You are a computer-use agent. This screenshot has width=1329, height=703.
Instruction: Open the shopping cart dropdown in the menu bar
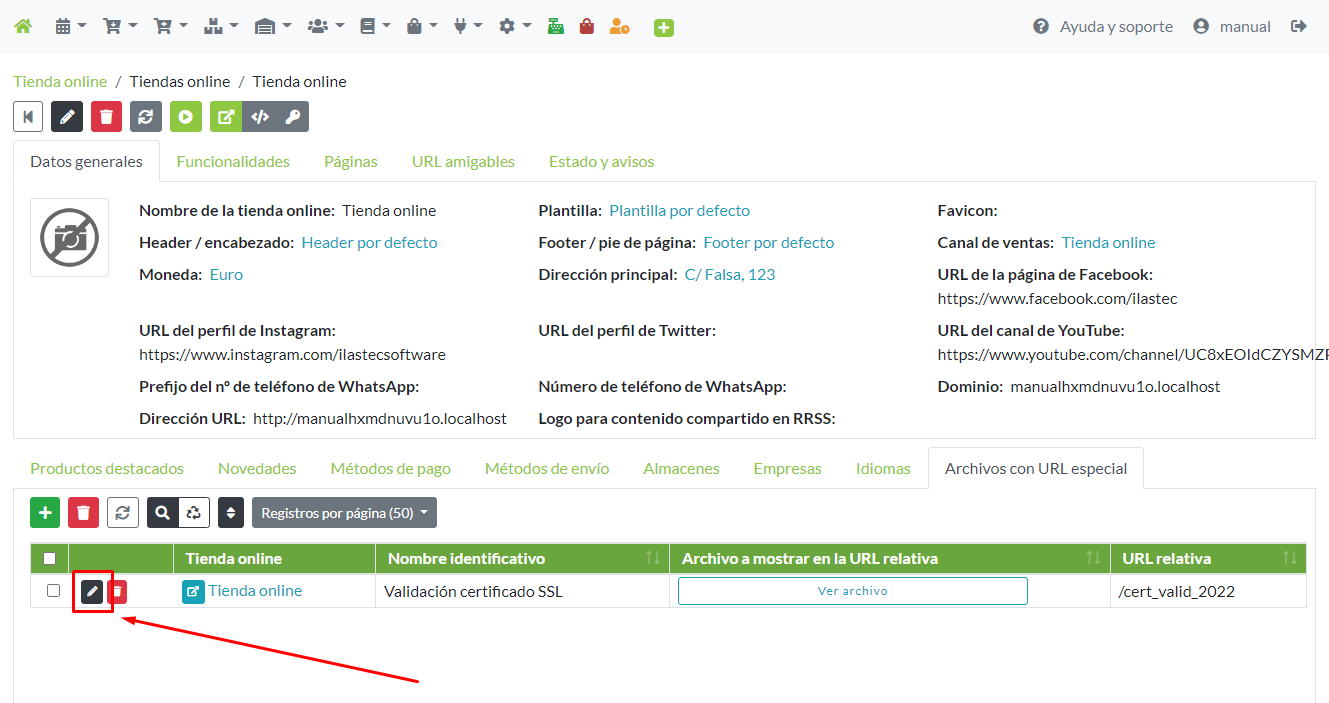click(118, 26)
